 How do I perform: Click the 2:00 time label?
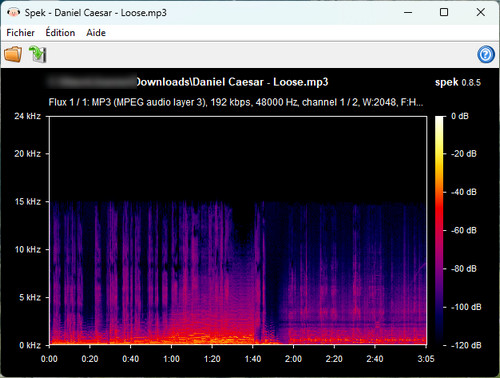pyautogui.click(x=293, y=359)
